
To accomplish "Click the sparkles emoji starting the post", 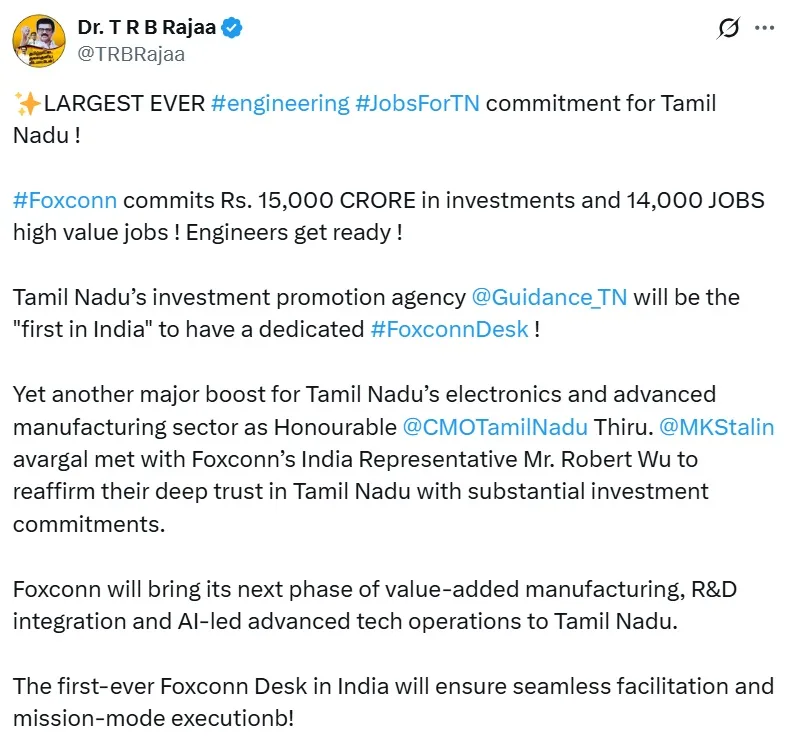I will click(26, 104).
